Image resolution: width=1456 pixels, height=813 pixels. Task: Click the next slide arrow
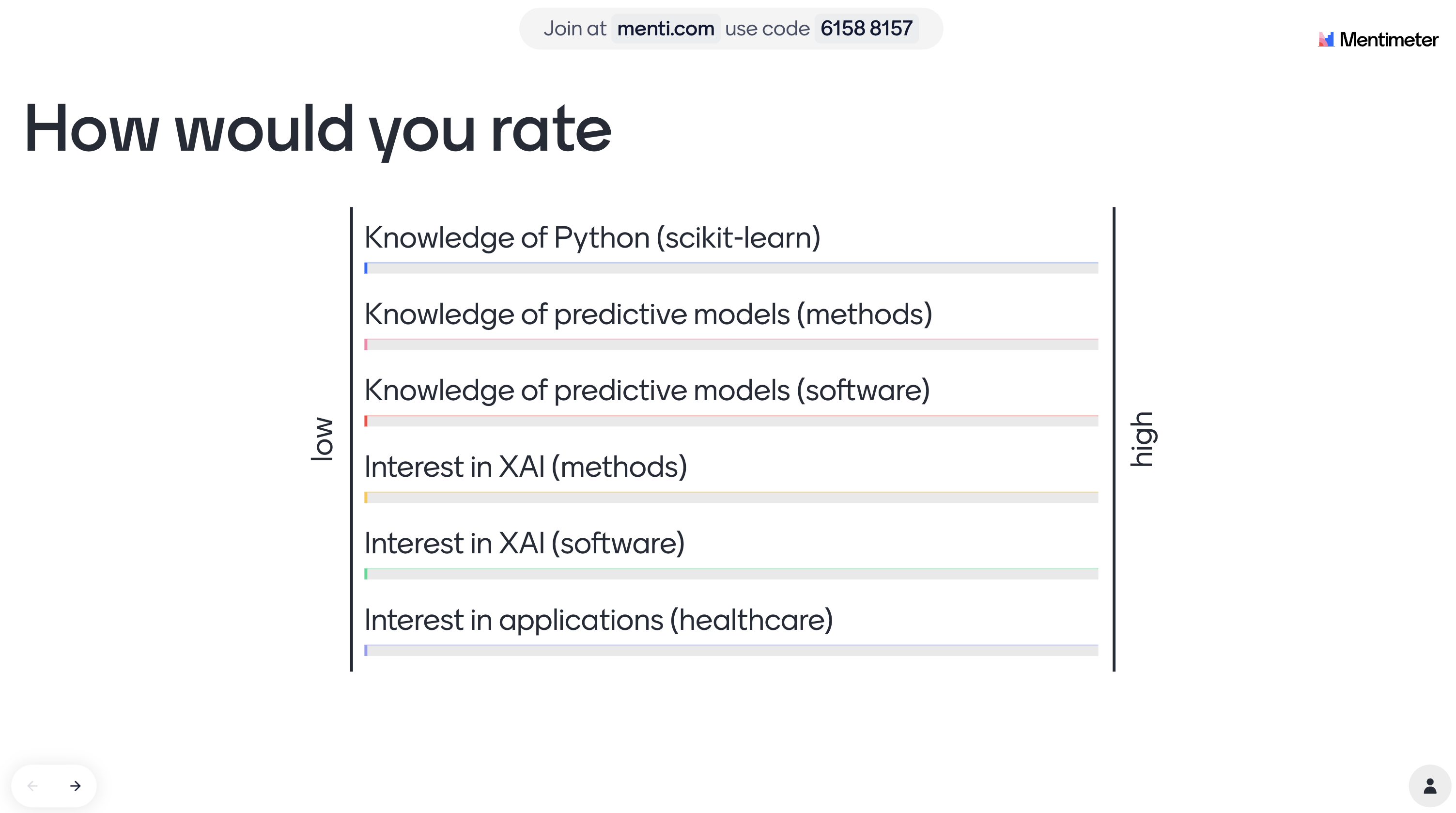75,786
